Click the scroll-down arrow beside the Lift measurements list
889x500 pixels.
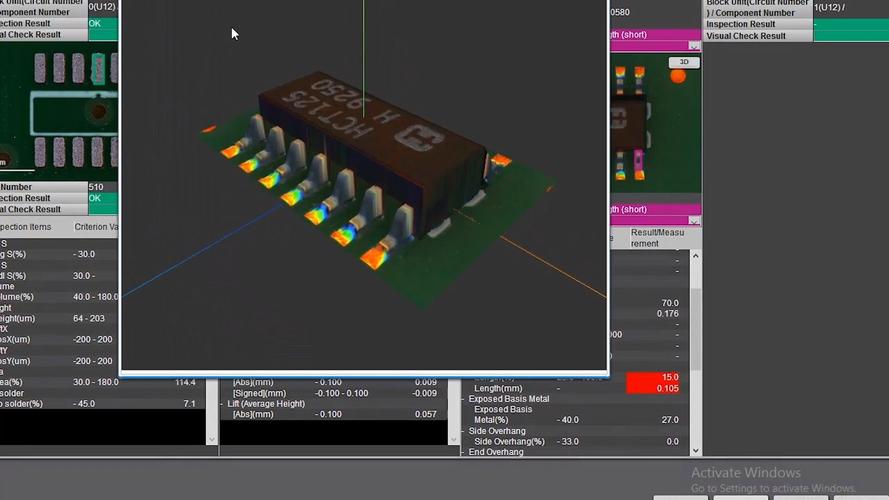pyautogui.click(x=454, y=439)
